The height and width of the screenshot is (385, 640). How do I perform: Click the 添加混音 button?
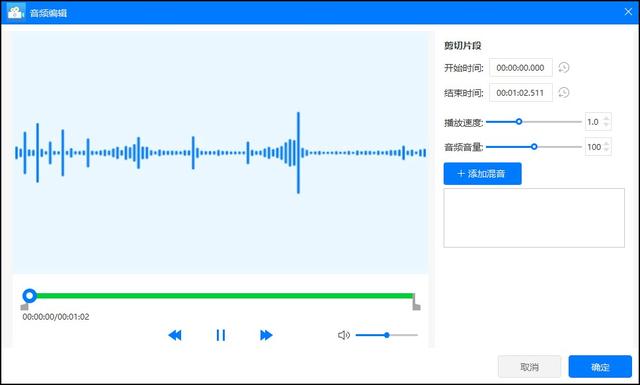[482, 174]
